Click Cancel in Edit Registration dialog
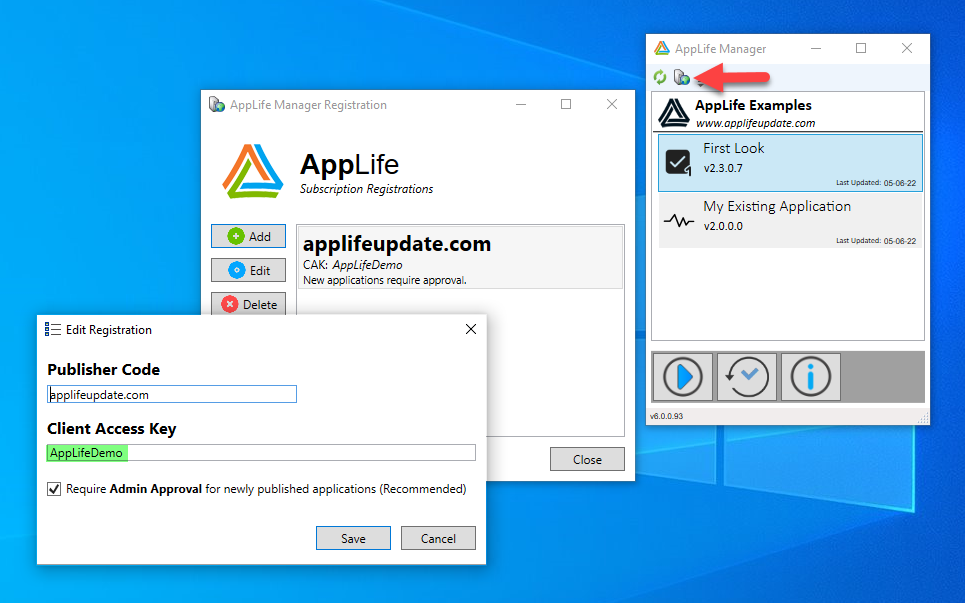 click(438, 538)
